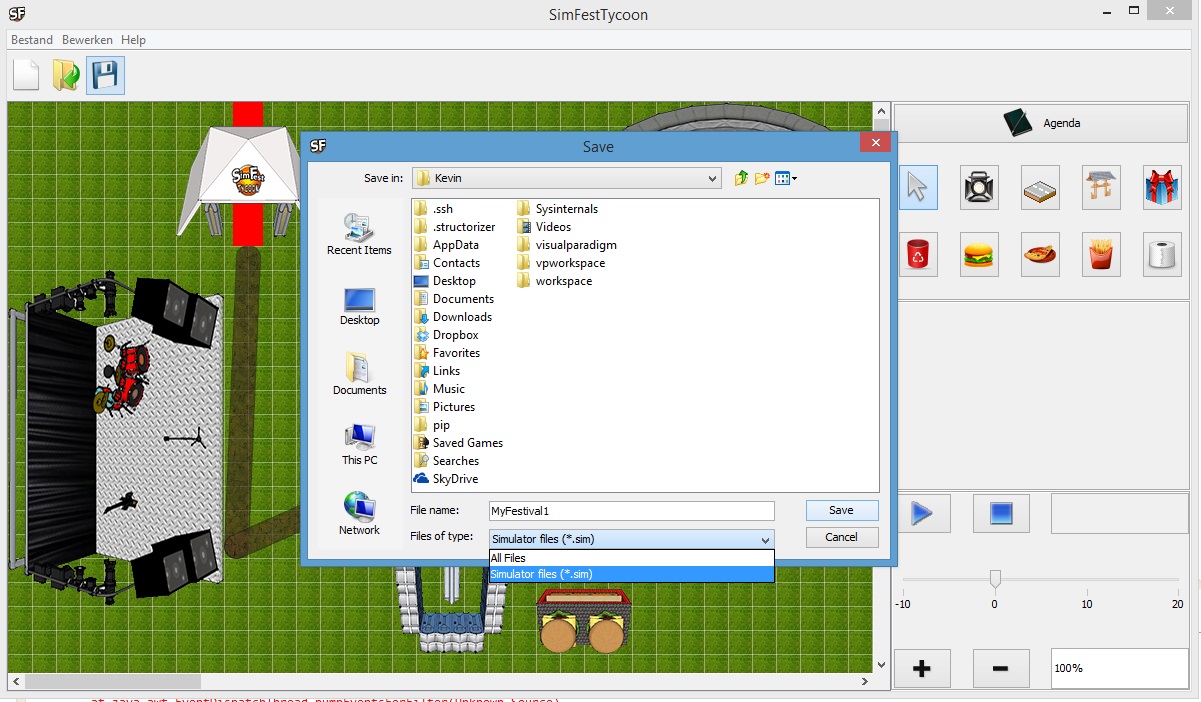Screen dimensions: 1201x702
Task: Pick the french fries stand tool
Action: pyautogui.click(x=1101, y=255)
